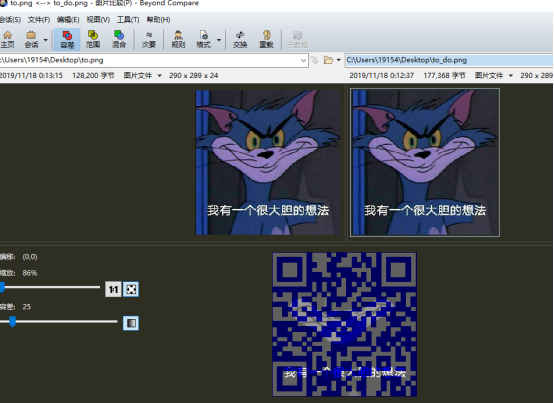Click the right path field to_do.png
The height and width of the screenshot is (403, 554).
click(449, 60)
